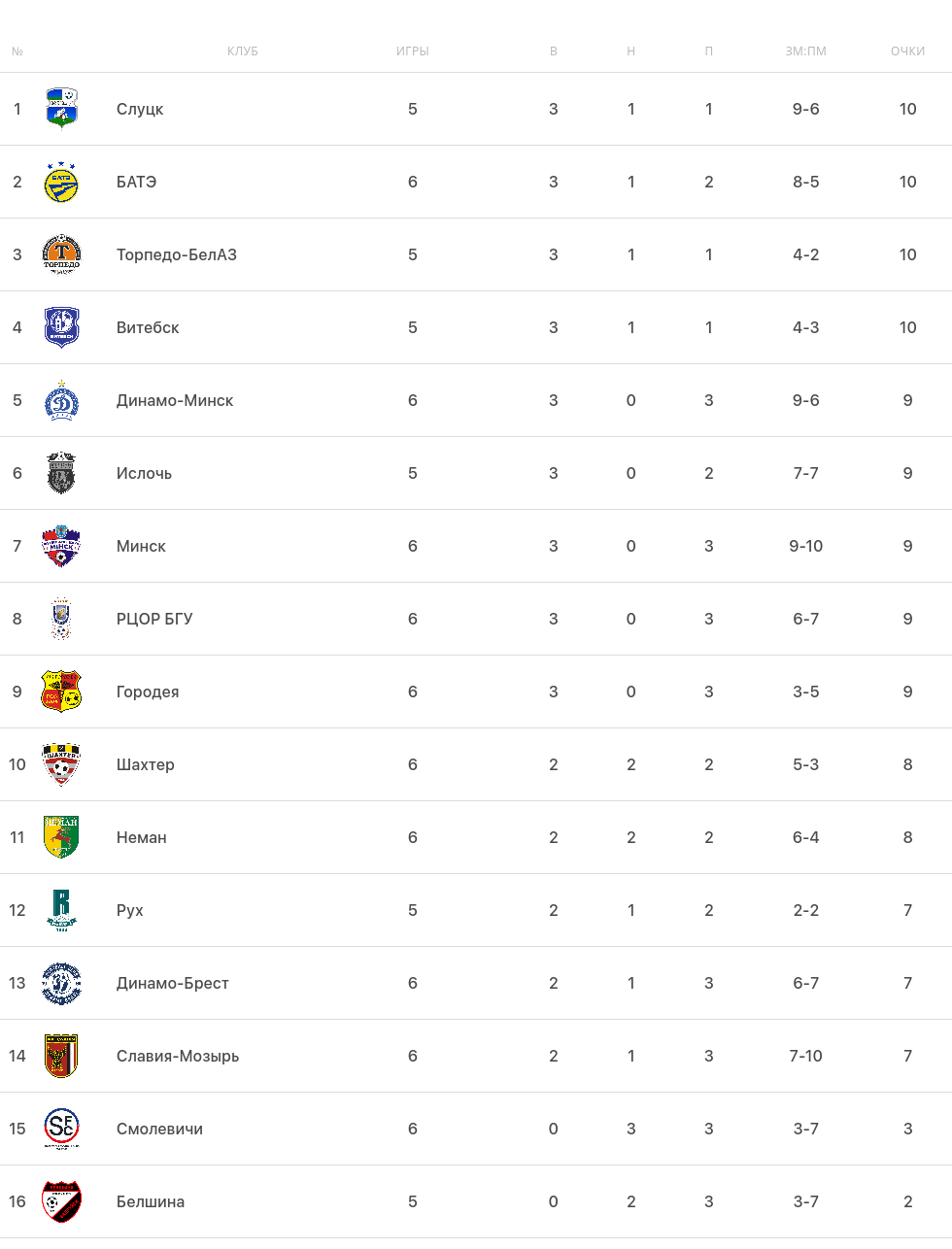The image size is (952, 1249).
Task: Open the Динамо-Брест club link
Action: coord(173,983)
